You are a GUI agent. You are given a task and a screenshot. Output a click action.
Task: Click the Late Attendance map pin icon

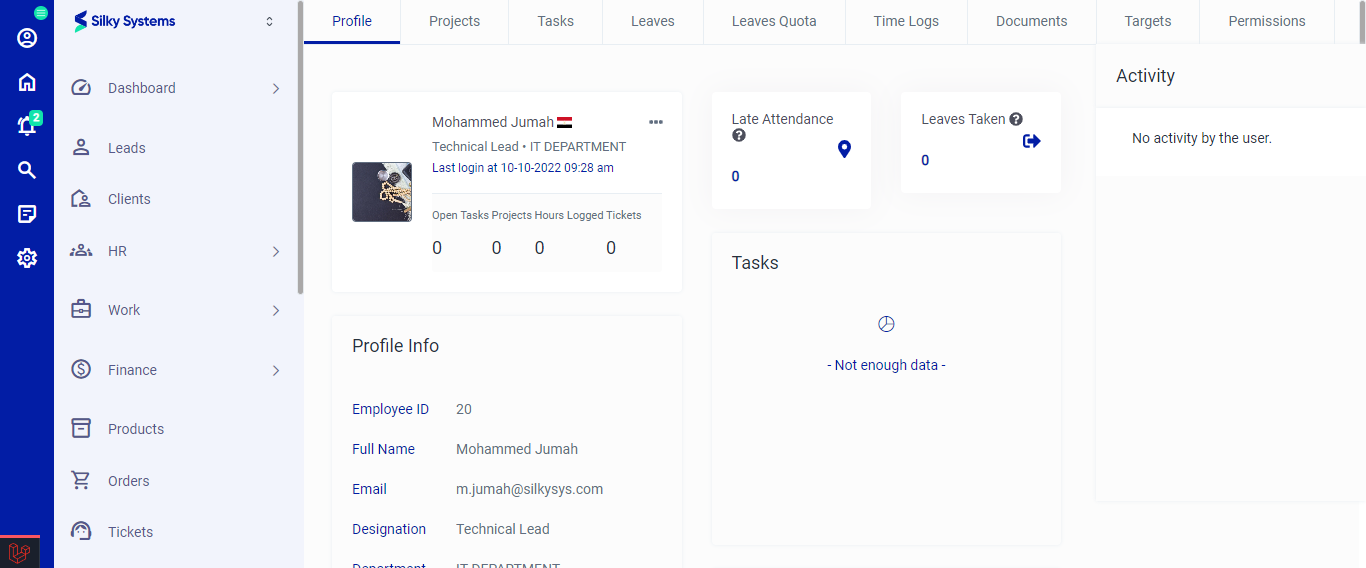click(x=844, y=149)
